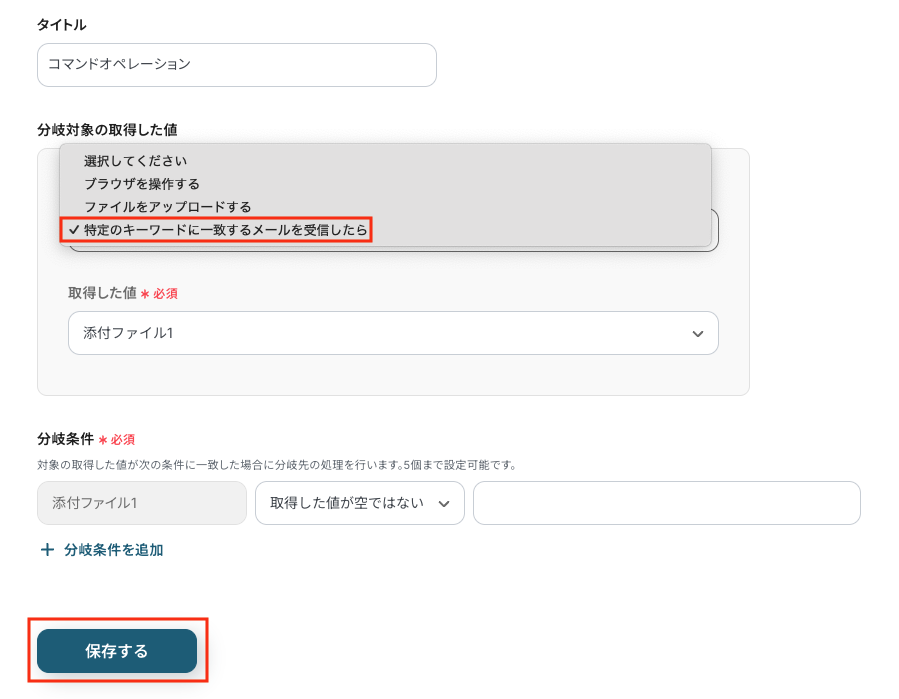The image size is (899, 699).
Task: Click the chevron arrow on the 添付ファイル1 dropdown
Action: [698, 334]
